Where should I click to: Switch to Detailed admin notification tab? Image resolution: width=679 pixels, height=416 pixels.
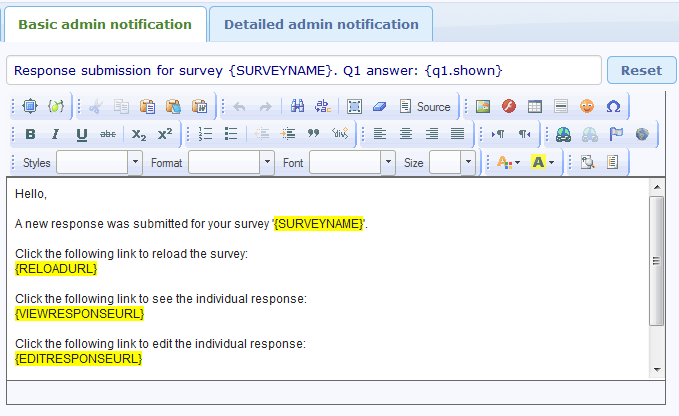point(321,24)
